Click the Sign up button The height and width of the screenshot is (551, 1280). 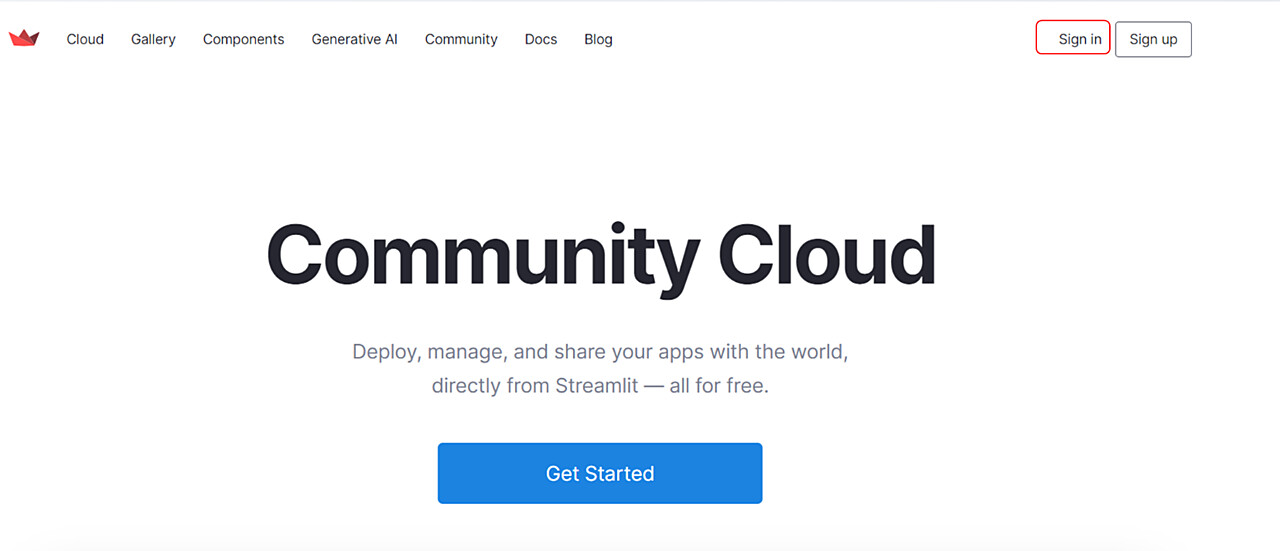1153,39
